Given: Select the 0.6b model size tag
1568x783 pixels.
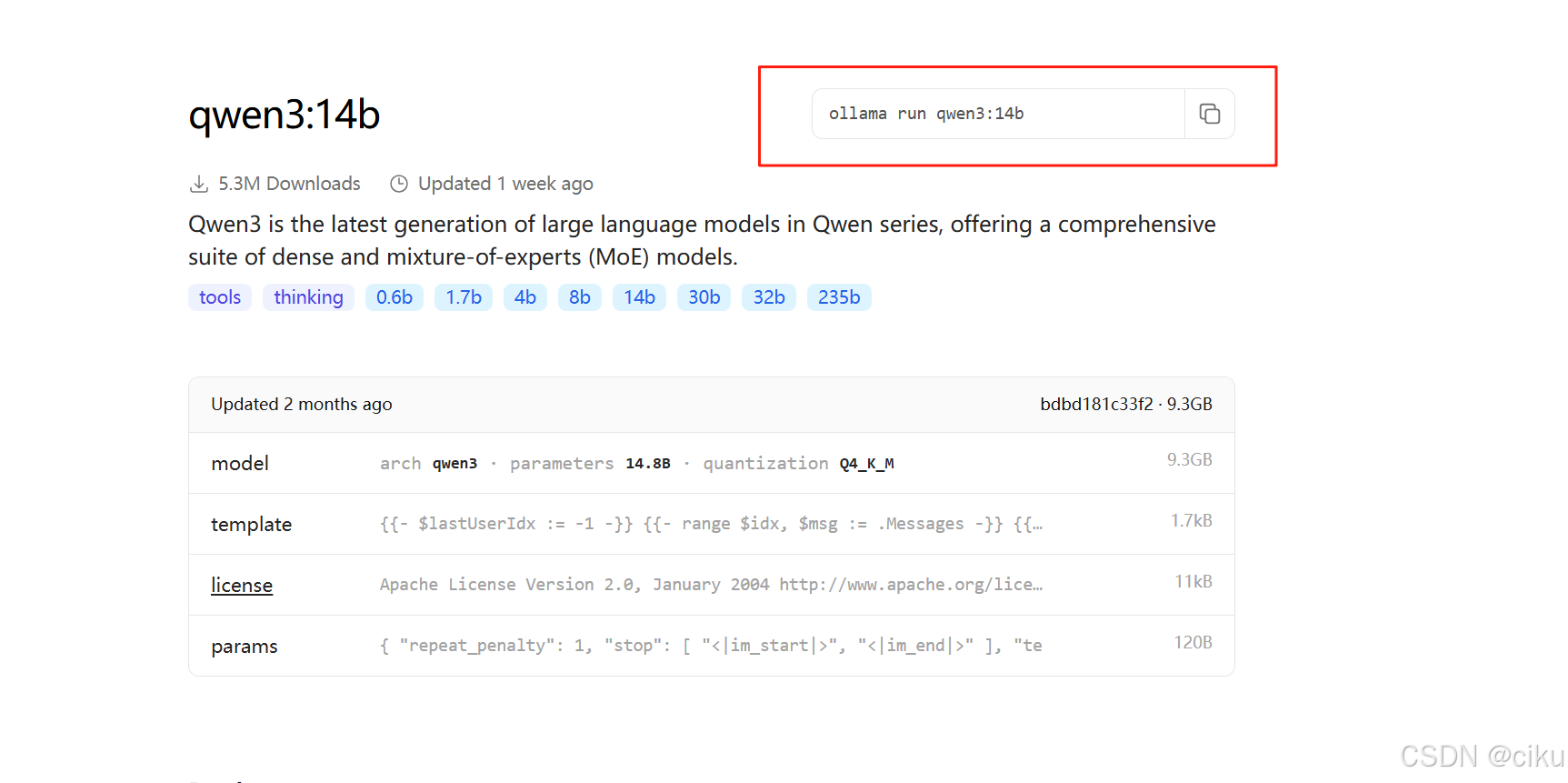Looking at the screenshot, I should click(394, 297).
